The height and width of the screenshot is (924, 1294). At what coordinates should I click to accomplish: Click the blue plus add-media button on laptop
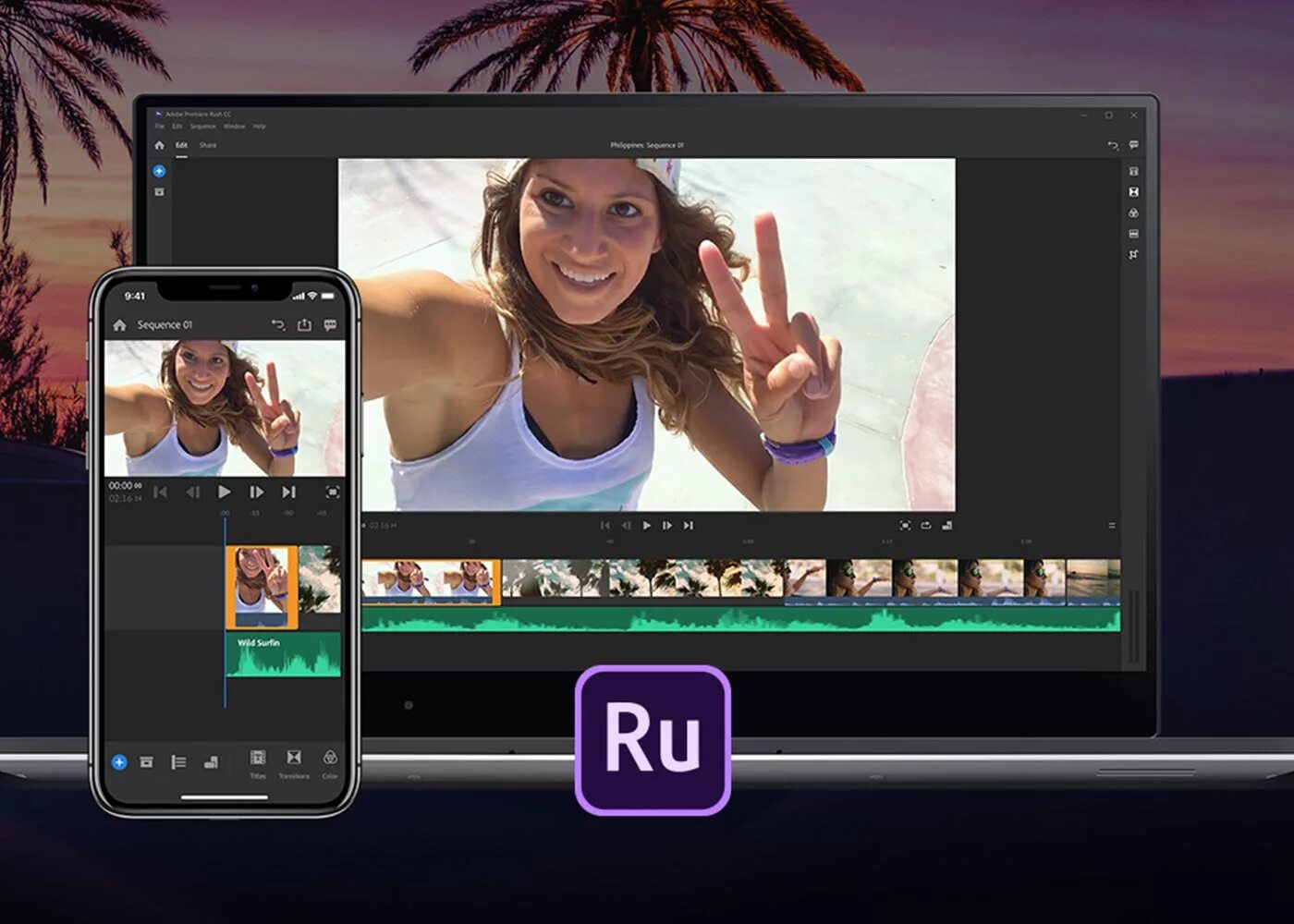(x=159, y=171)
